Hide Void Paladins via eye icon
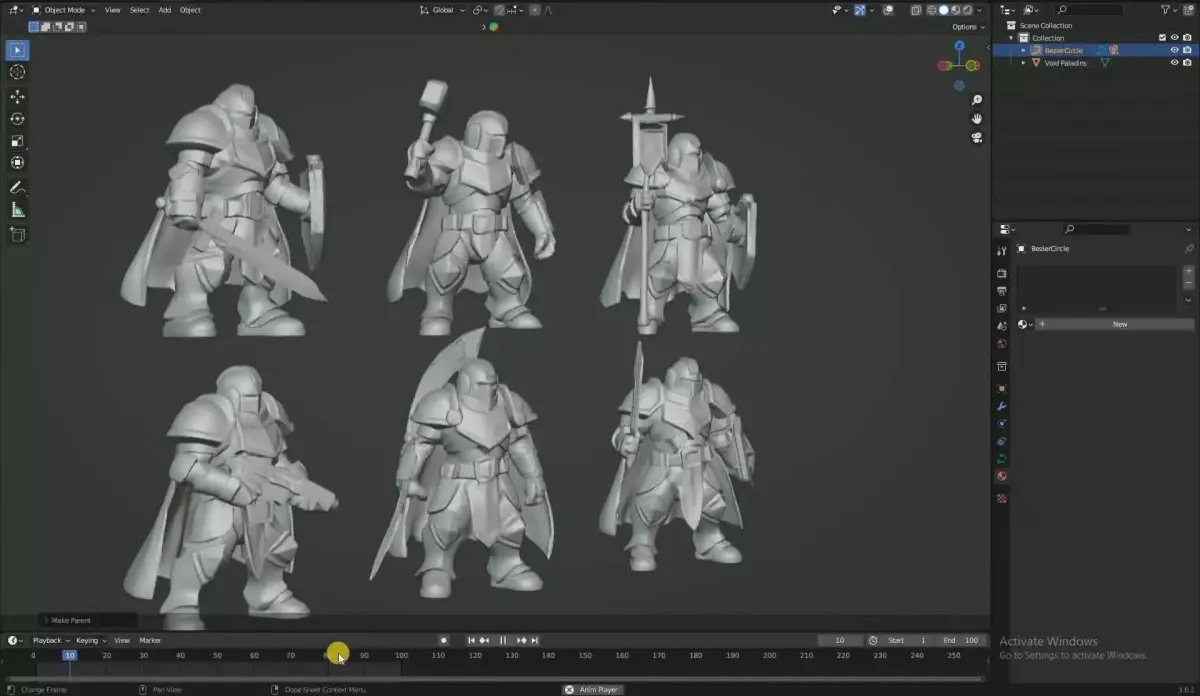1200x696 pixels. [x=1175, y=62]
